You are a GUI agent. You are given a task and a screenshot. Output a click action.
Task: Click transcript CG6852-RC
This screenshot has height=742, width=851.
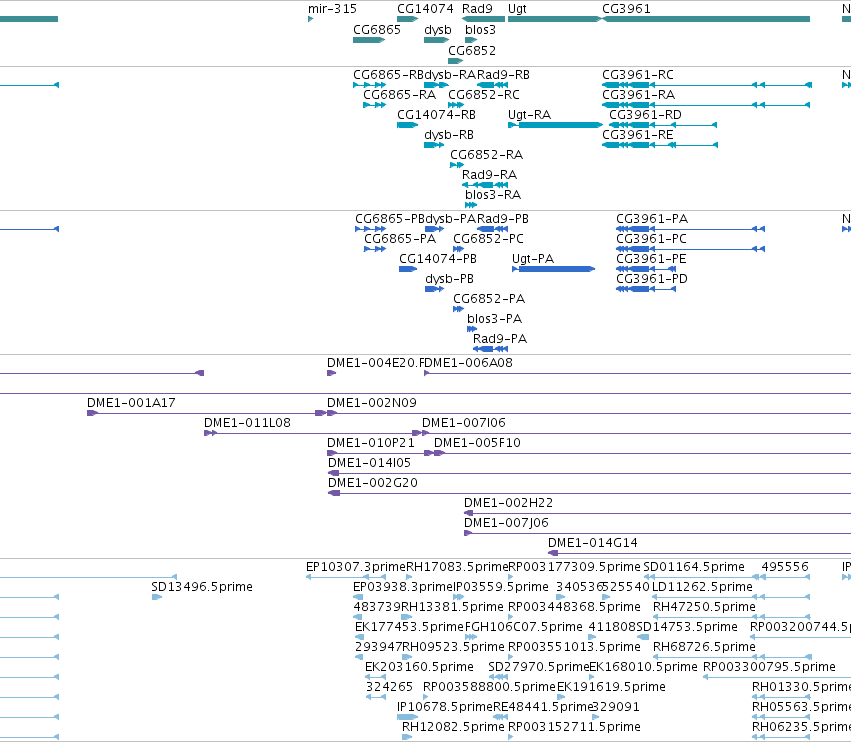(x=484, y=95)
